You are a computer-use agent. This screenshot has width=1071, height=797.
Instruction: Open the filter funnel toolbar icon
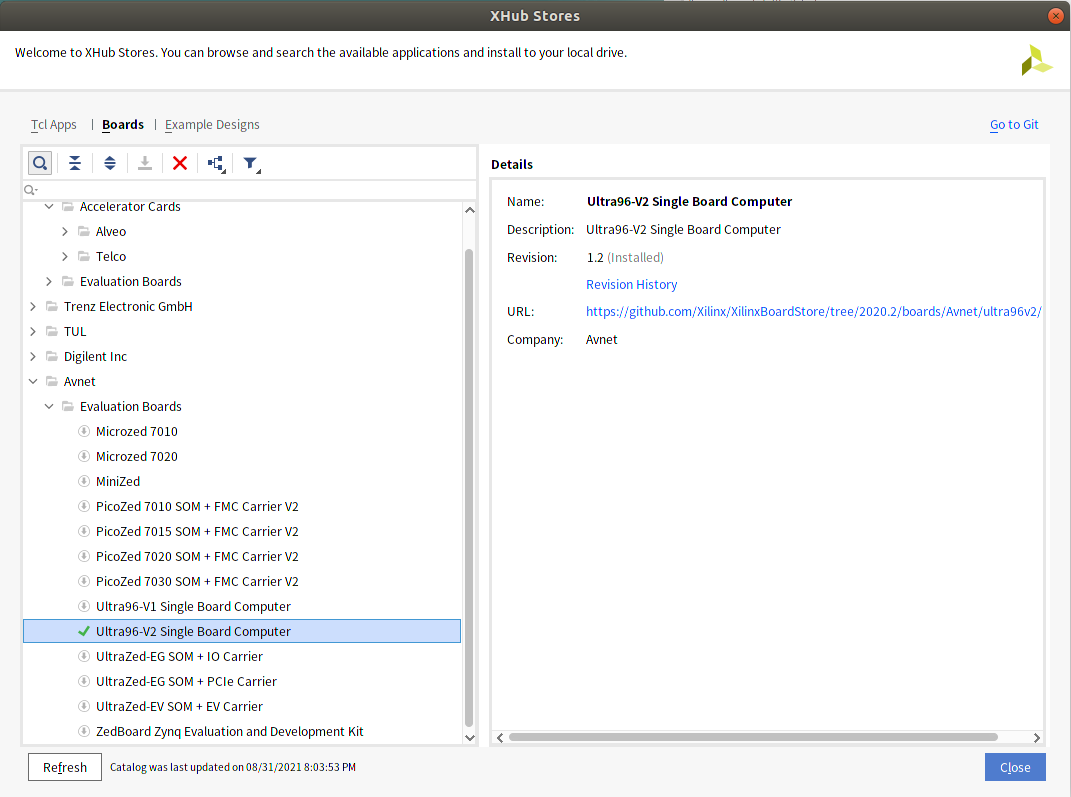click(x=251, y=164)
